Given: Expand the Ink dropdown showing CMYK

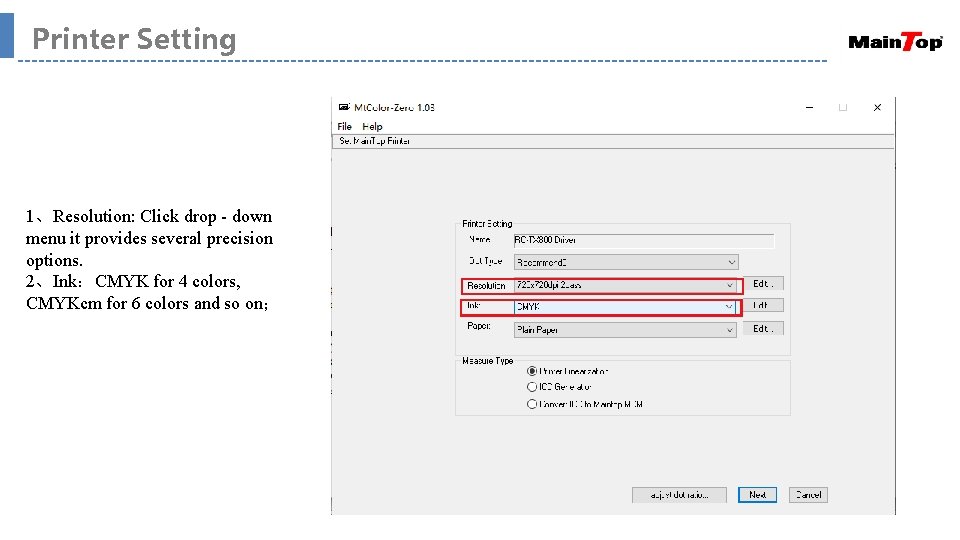Looking at the screenshot, I should [x=626, y=307].
